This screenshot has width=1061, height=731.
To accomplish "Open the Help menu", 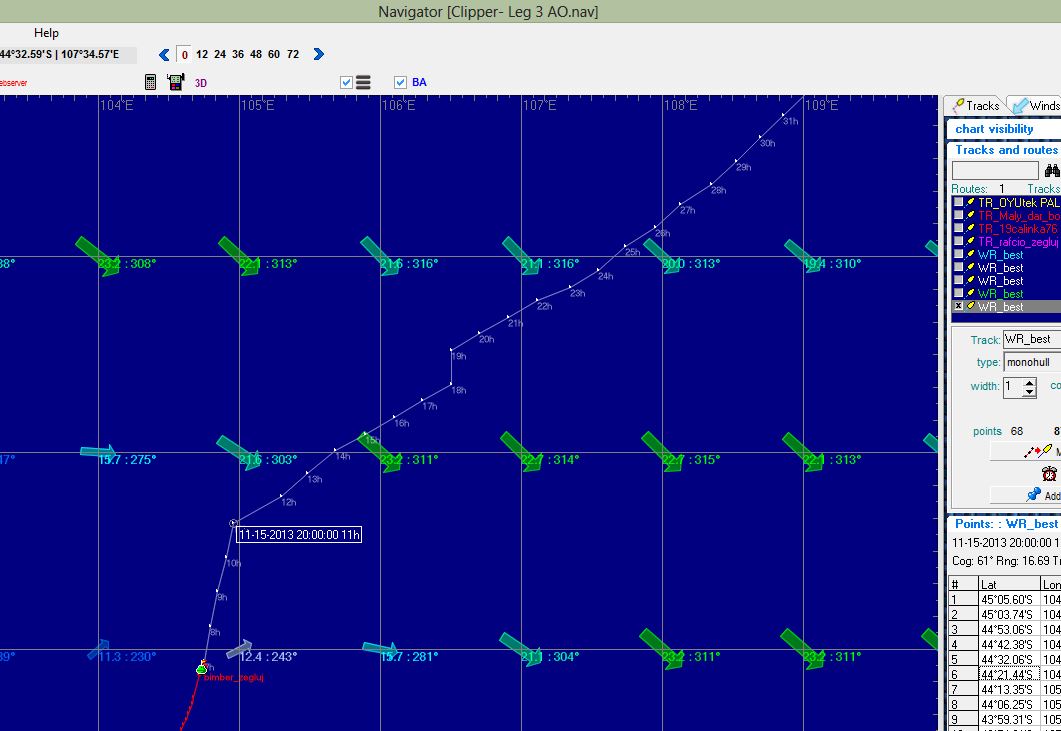I will coord(46,32).
